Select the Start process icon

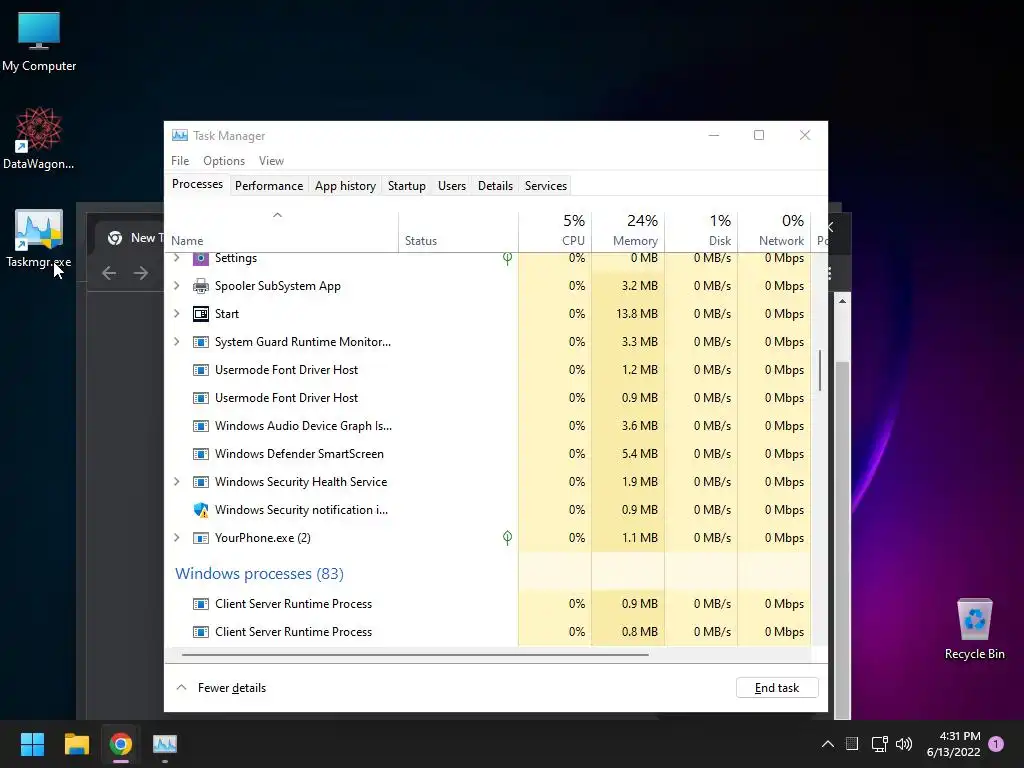(x=200, y=314)
